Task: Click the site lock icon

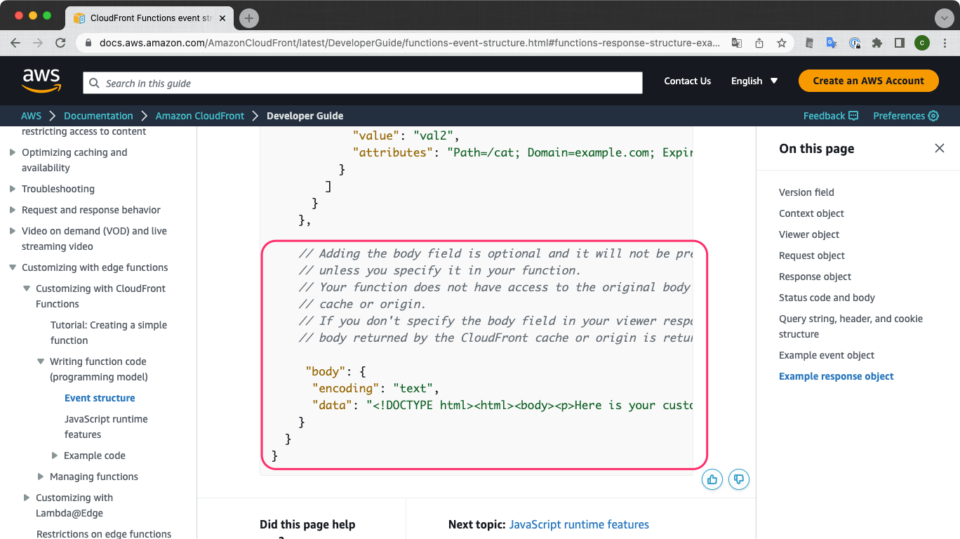Action: pos(88,43)
